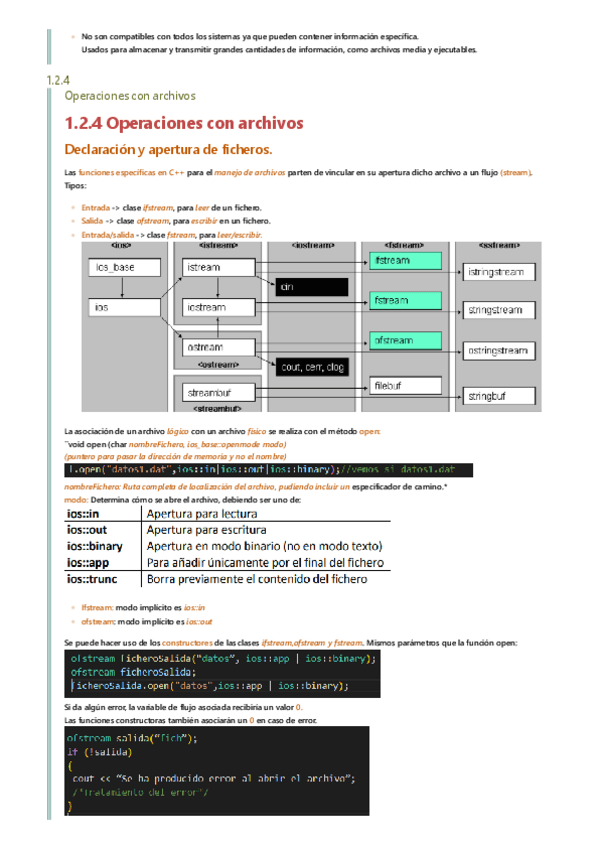Click the green 'ofstream' diagram box

point(405,341)
